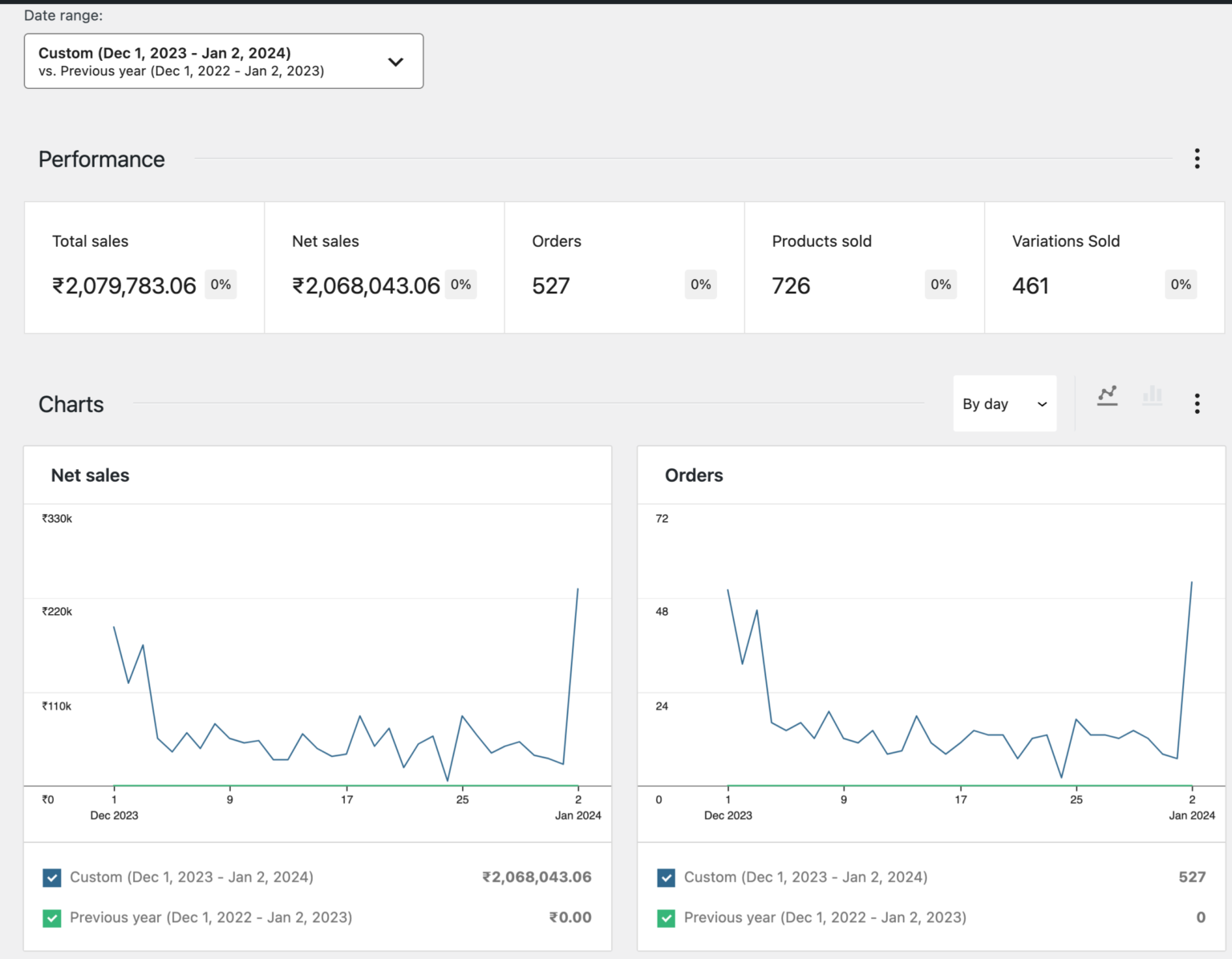The height and width of the screenshot is (959, 1232).
Task: Select the Total sales metric card
Action: pyautogui.click(x=144, y=267)
